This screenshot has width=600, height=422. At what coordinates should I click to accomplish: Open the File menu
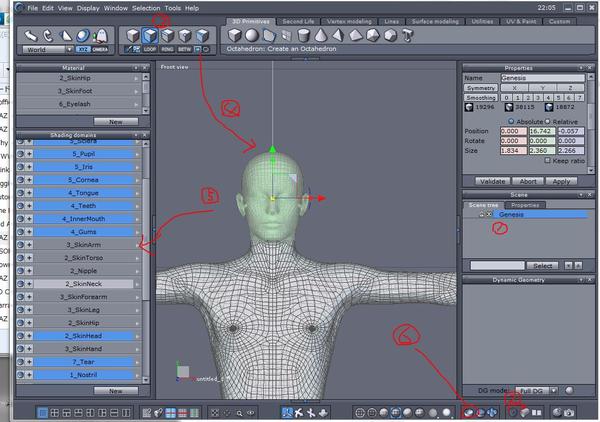(33, 8)
